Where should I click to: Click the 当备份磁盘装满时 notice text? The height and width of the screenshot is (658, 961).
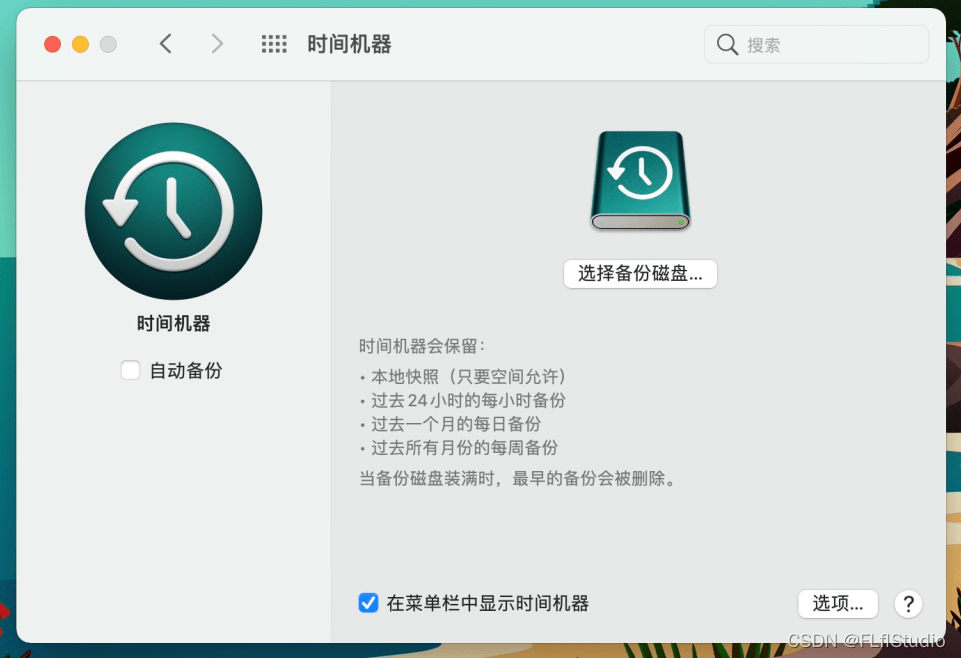(518, 478)
